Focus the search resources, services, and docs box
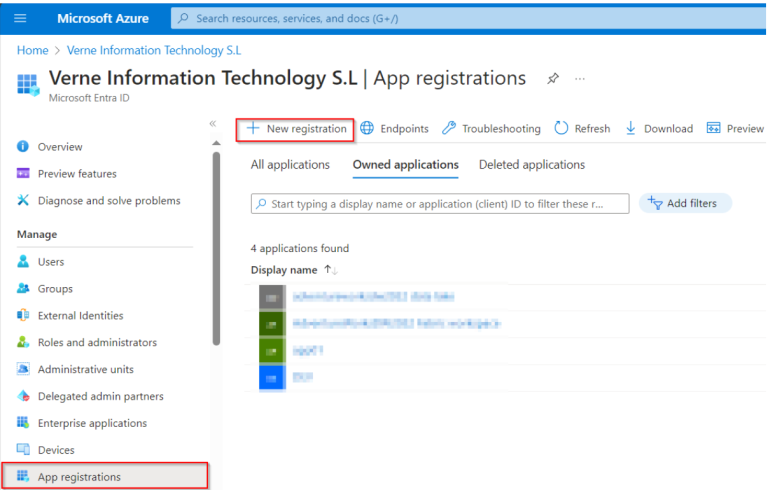This screenshot has width=768, height=490. click(468, 19)
